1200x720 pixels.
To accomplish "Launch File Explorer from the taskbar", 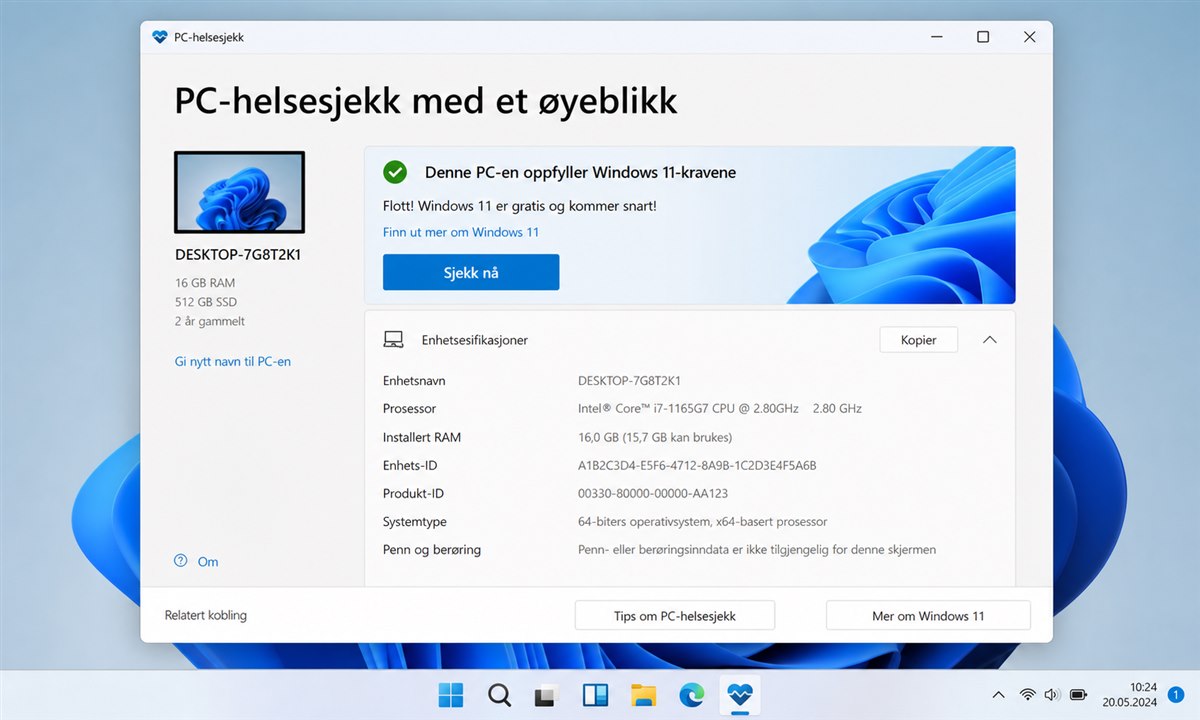I will [643, 694].
